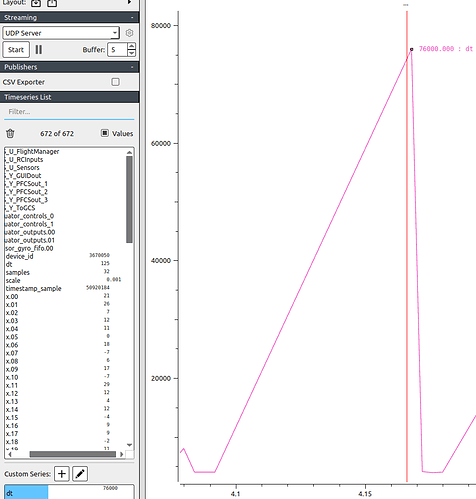Viewport: 476px width, 499px height.
Task: Open the UDP Server streaming dropdown
Action: tap(61, 33)
